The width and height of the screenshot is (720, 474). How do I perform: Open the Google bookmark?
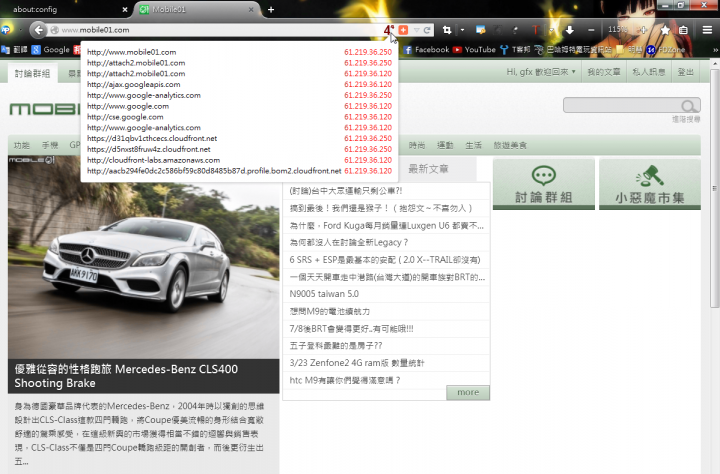coord(51,50)
